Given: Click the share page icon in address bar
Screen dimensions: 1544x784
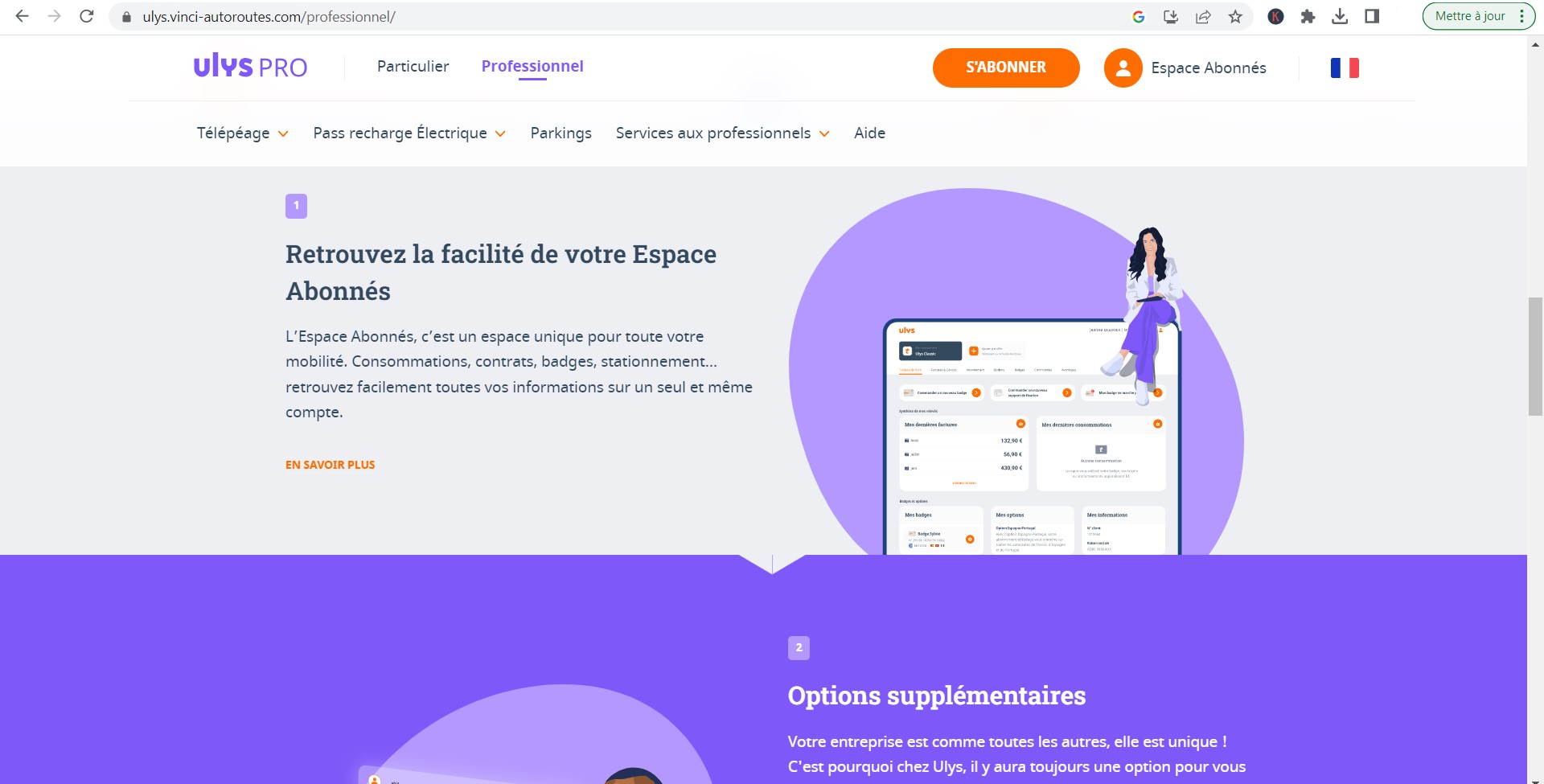Looking at the screenshot, I should (x=1203, y=16).
